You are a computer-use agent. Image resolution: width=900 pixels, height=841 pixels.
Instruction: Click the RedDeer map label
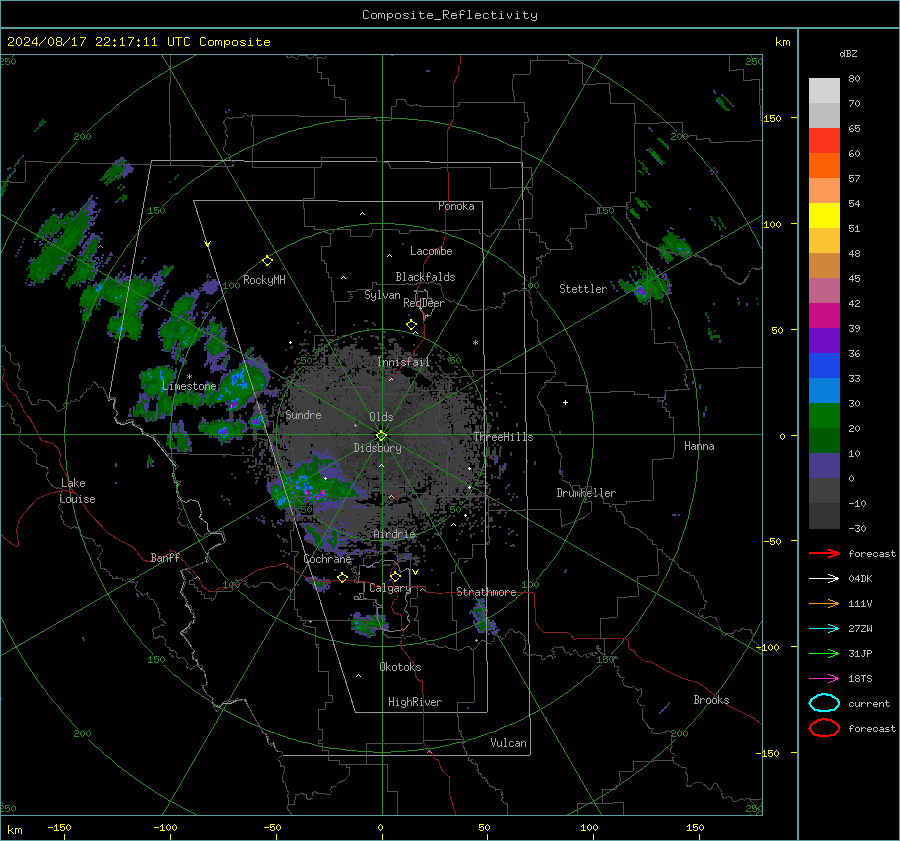pos(424,303)
